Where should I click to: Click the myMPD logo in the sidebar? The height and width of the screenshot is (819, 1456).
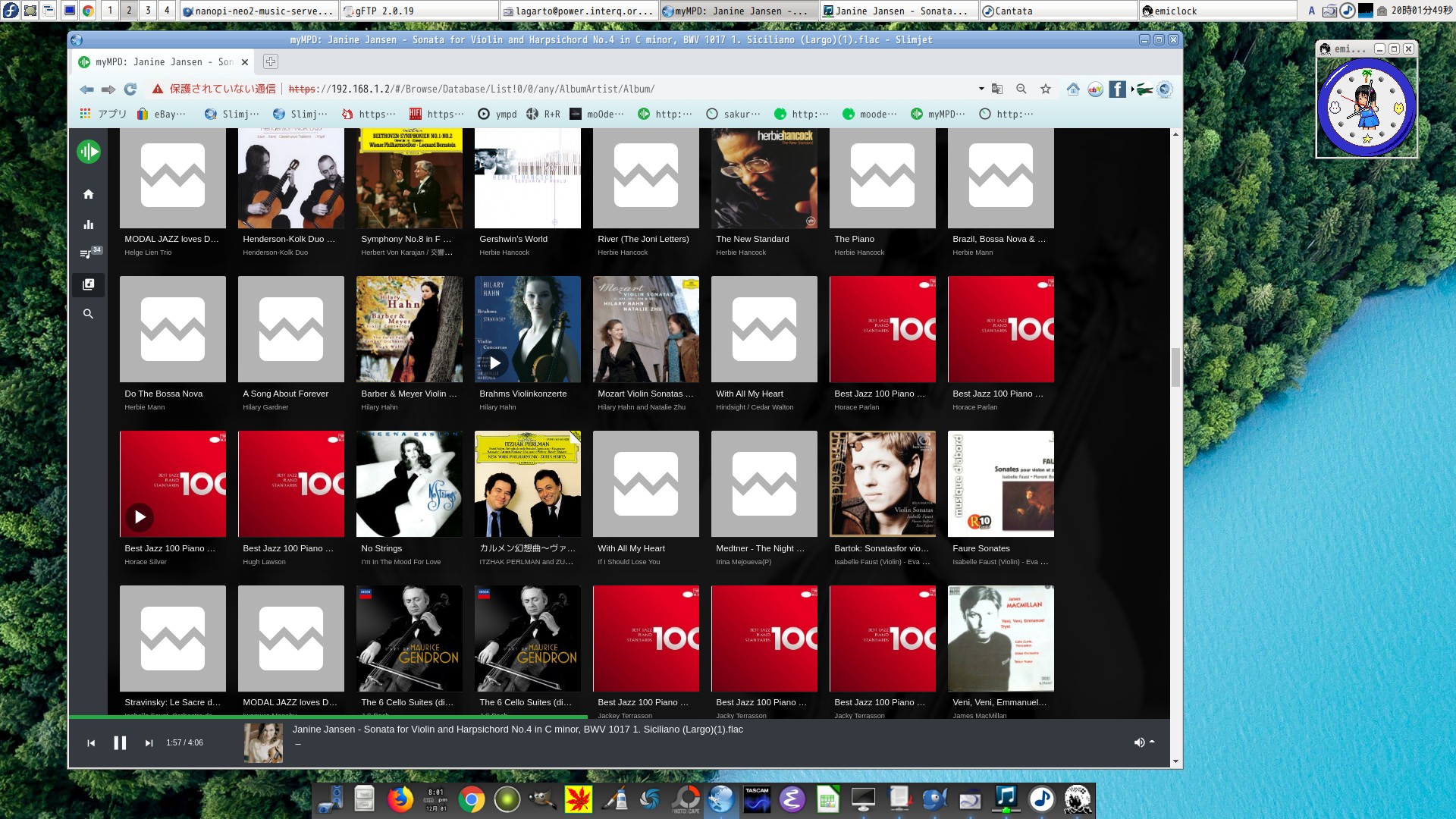pyautogui.click(x=88, y=152)
